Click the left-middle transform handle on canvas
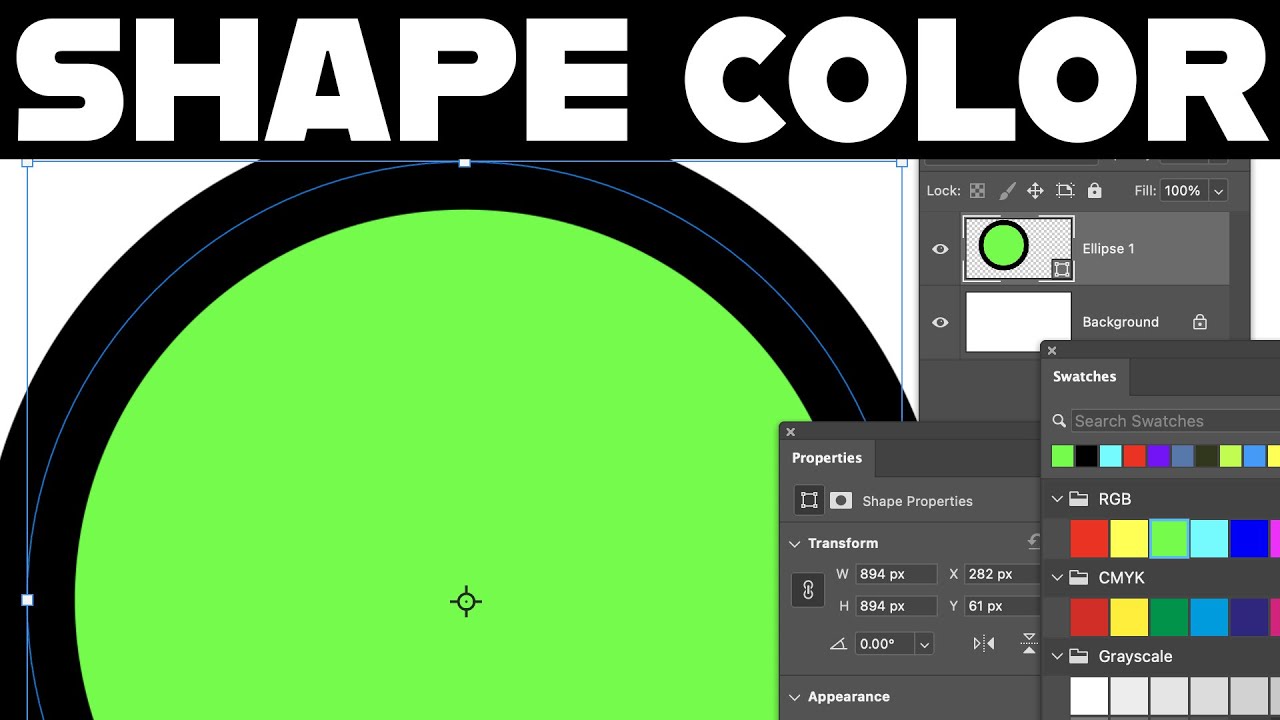Screen dimensions: 1280x720 point(27,600)
